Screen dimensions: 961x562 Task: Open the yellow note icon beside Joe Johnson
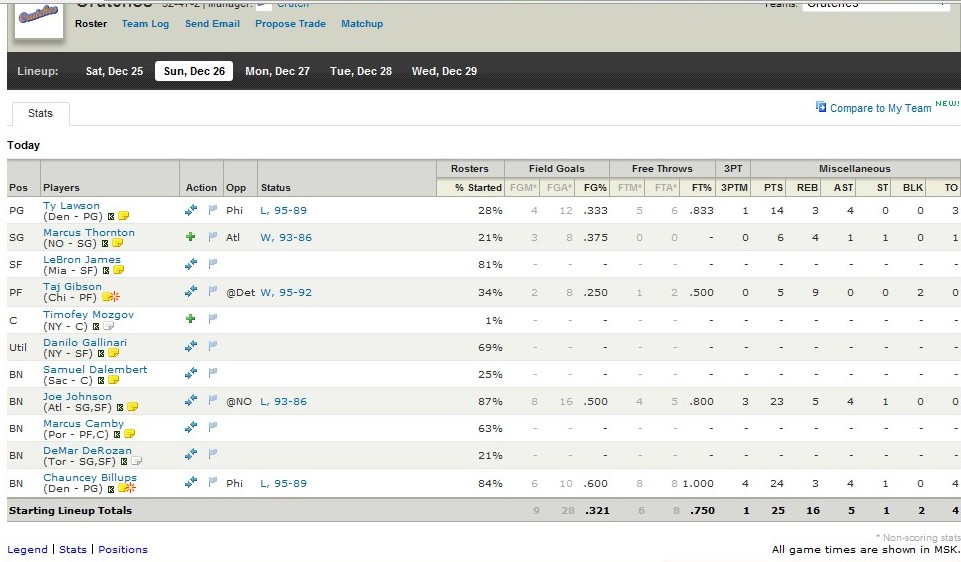(x=132, y=407)
